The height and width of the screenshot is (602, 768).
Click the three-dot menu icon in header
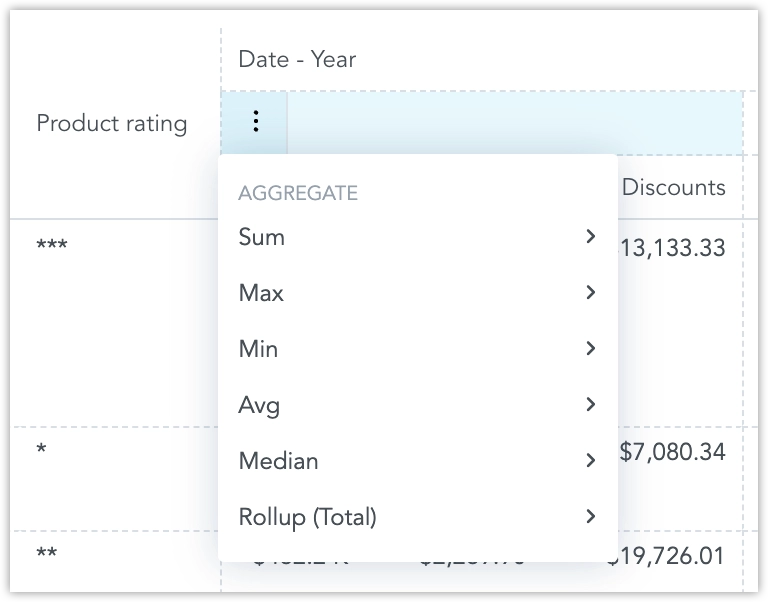tap(256, 123)
